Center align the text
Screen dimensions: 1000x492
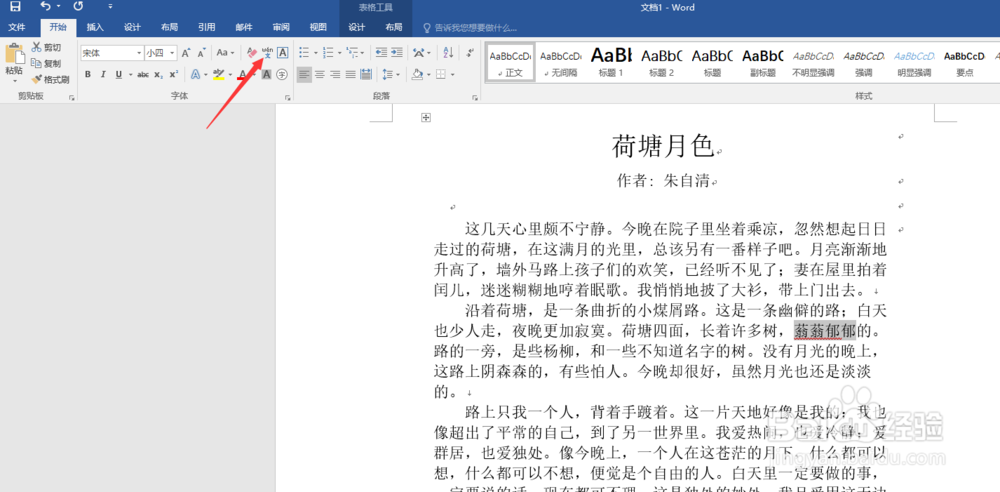click(320, 75)
